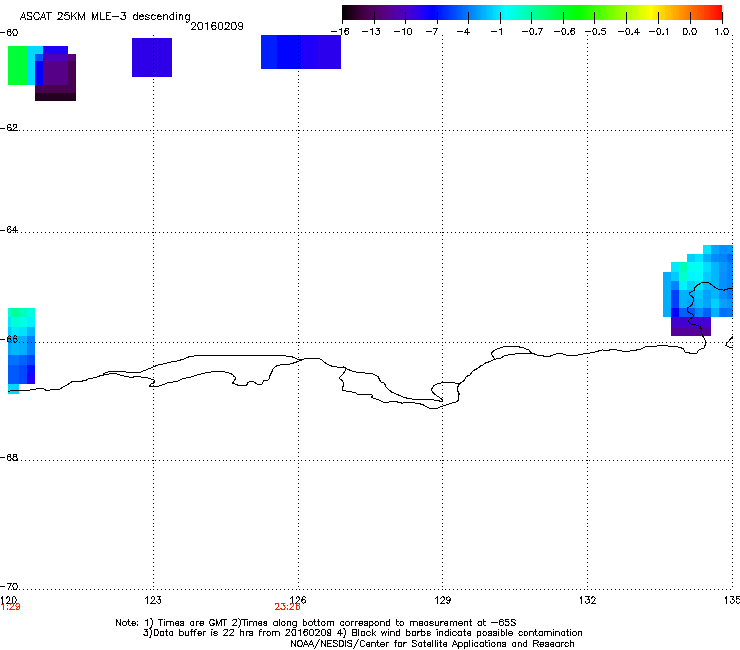Click the red pass time 23:26
Image resolution: width=740 pixels, height=650 pixels.
click(x=287, y=607)
